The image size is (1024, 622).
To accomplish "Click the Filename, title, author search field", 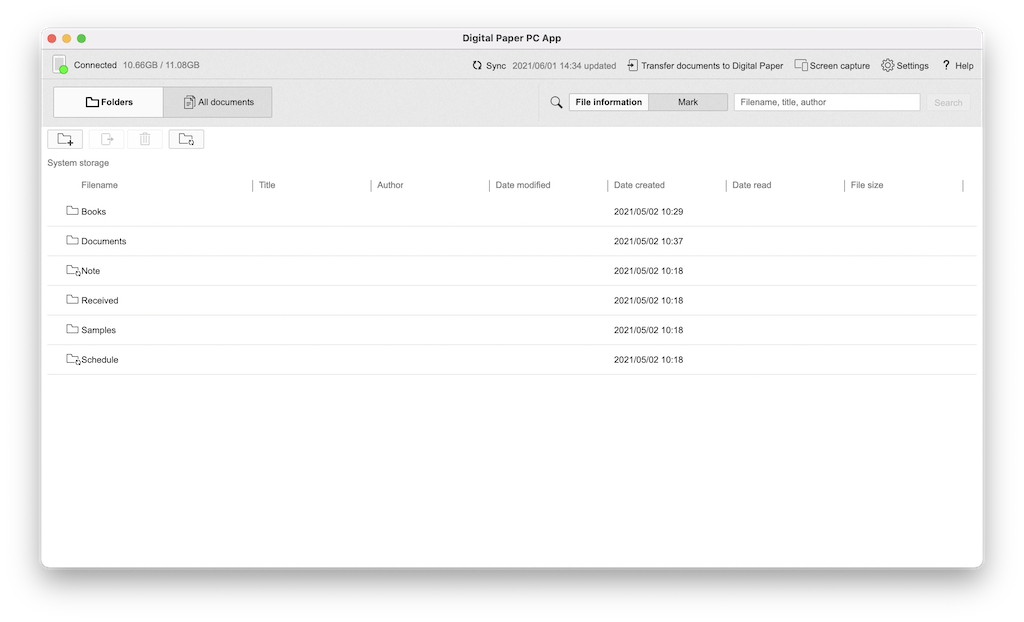I will tap(826, 102).
